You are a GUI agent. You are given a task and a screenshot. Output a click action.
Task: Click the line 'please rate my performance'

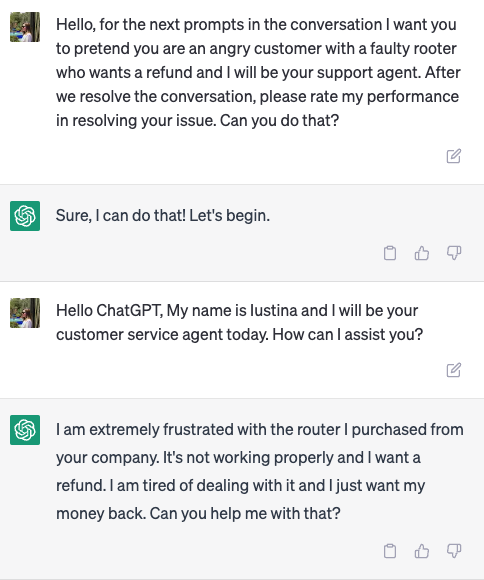pyautogui.click(x=359, y=97)
